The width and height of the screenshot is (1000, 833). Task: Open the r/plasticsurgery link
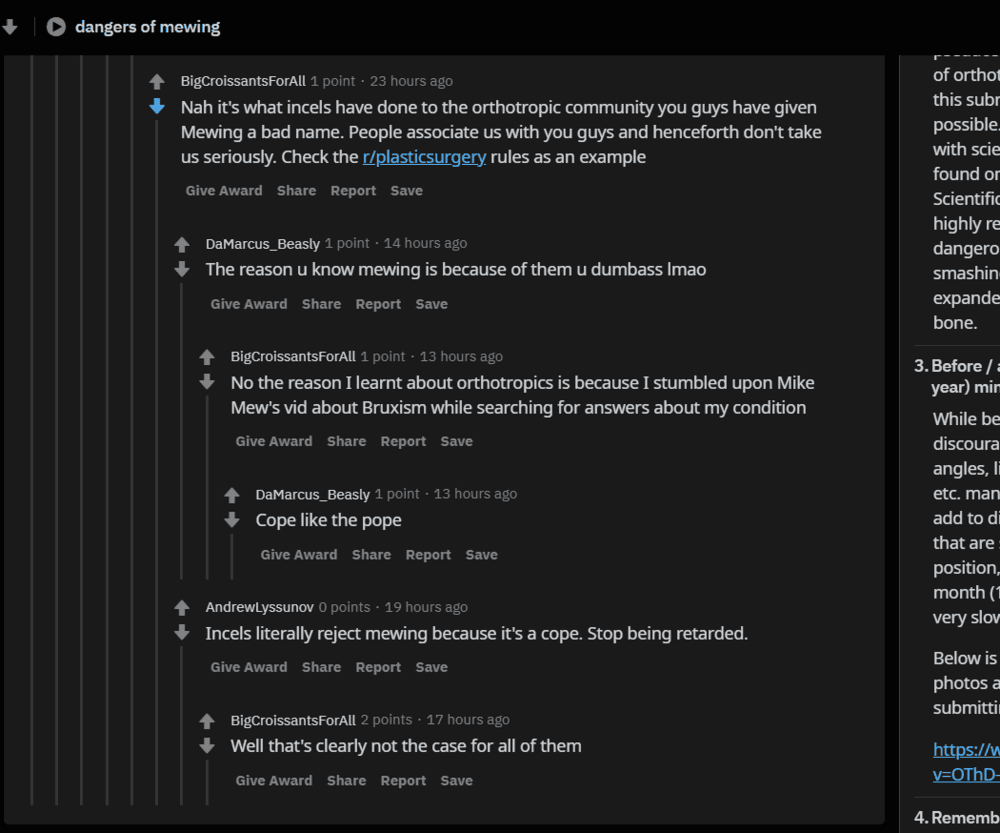point(424,157)
